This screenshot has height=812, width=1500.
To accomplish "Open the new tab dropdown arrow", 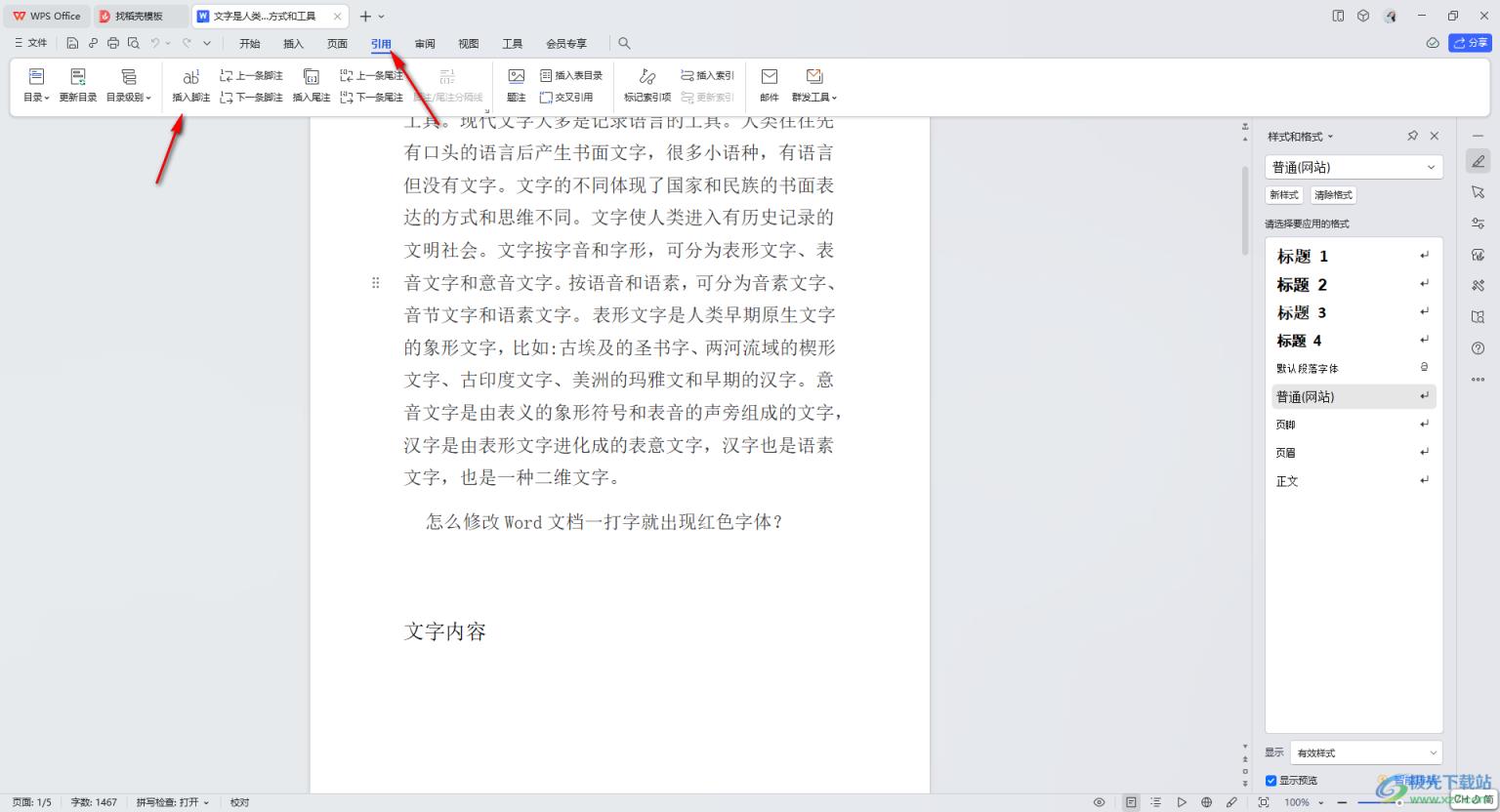I will (381, 16).
